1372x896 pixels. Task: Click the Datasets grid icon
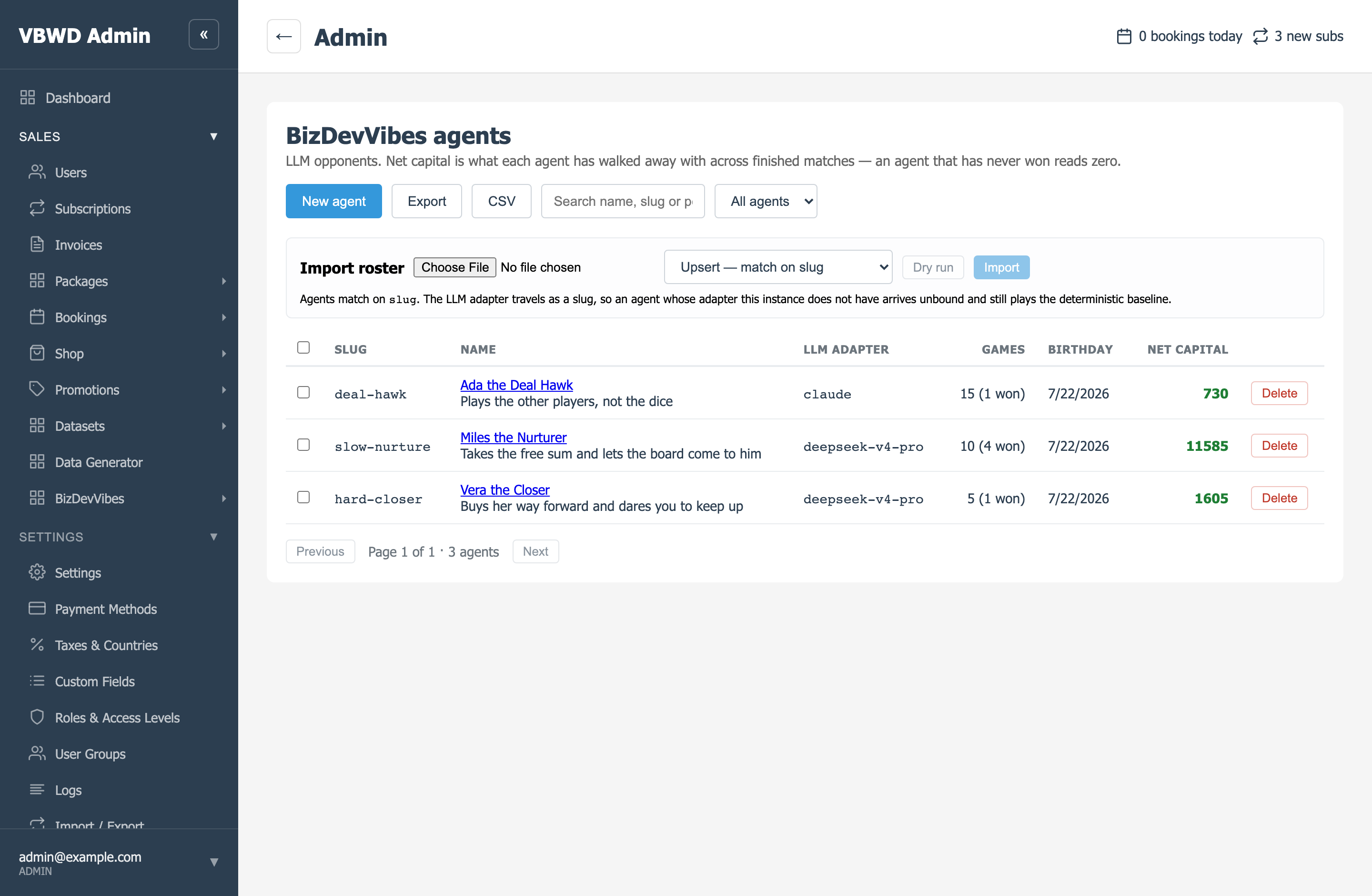click(37, 426)
